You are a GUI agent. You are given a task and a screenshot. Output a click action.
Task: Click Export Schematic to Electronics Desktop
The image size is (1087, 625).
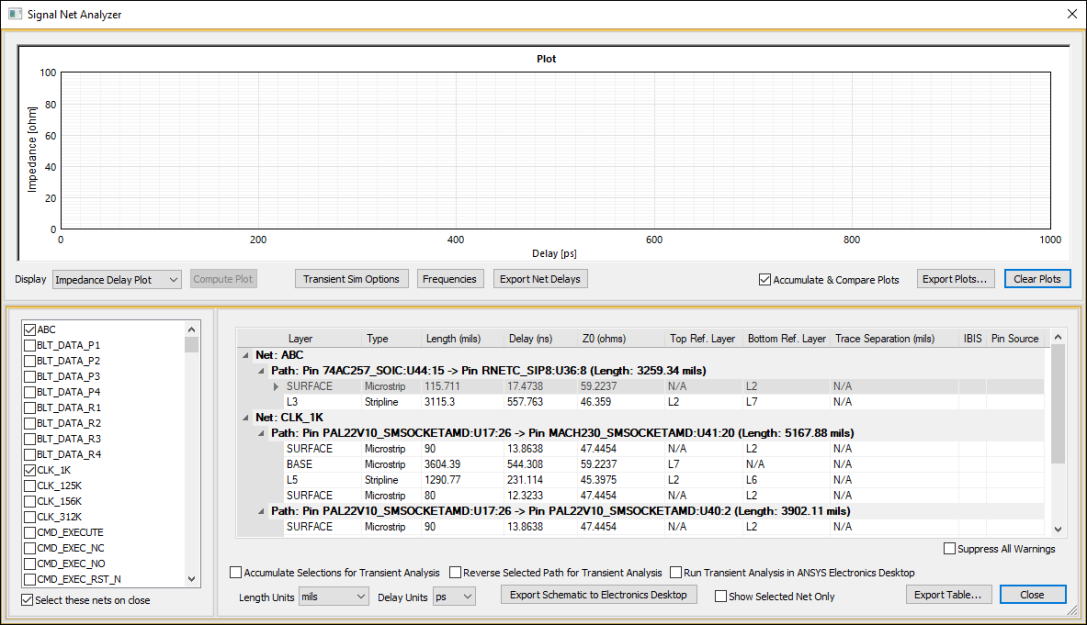(x=601, y=594)
